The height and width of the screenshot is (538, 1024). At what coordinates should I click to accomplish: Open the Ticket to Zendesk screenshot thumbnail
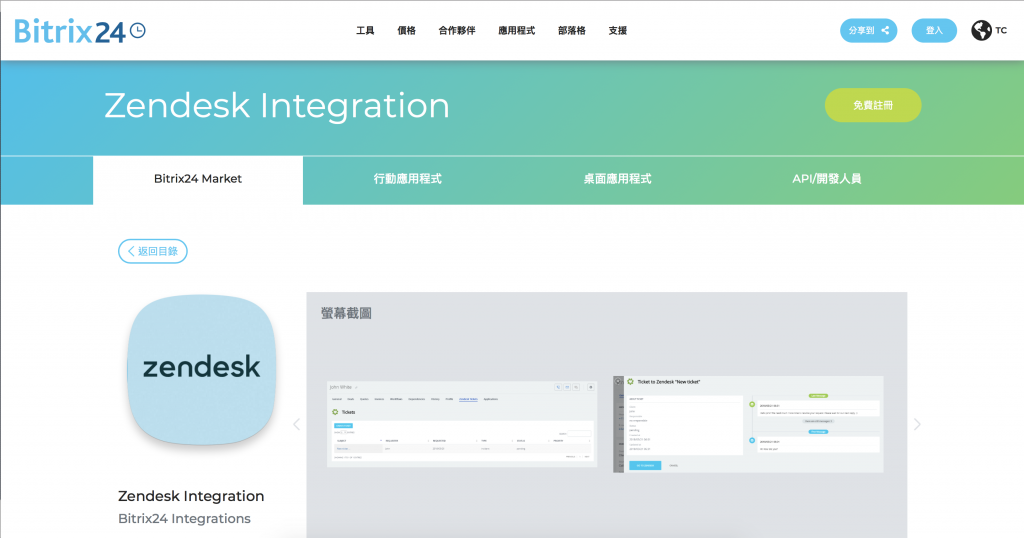tap(748, 424)
